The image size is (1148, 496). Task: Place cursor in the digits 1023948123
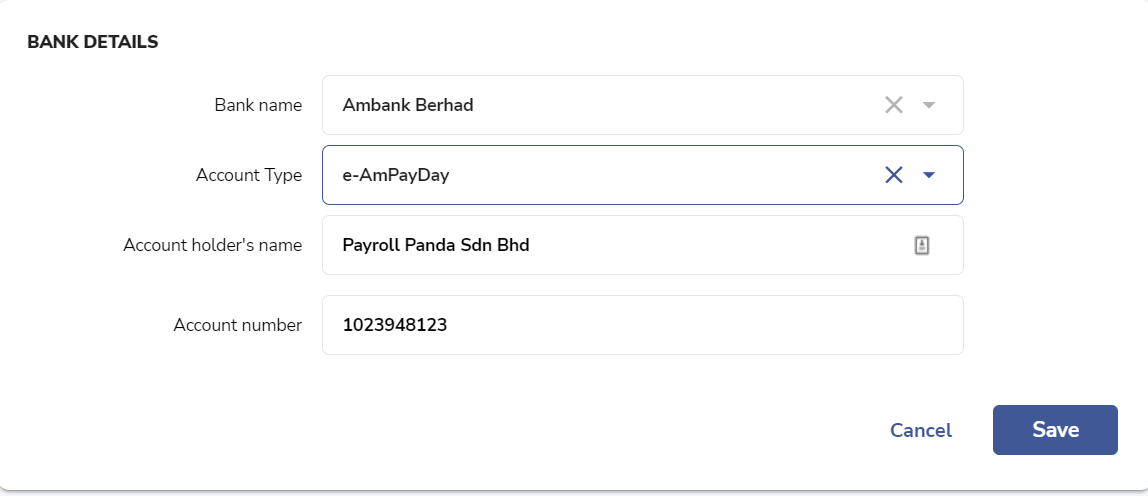[x=395, y=325]
